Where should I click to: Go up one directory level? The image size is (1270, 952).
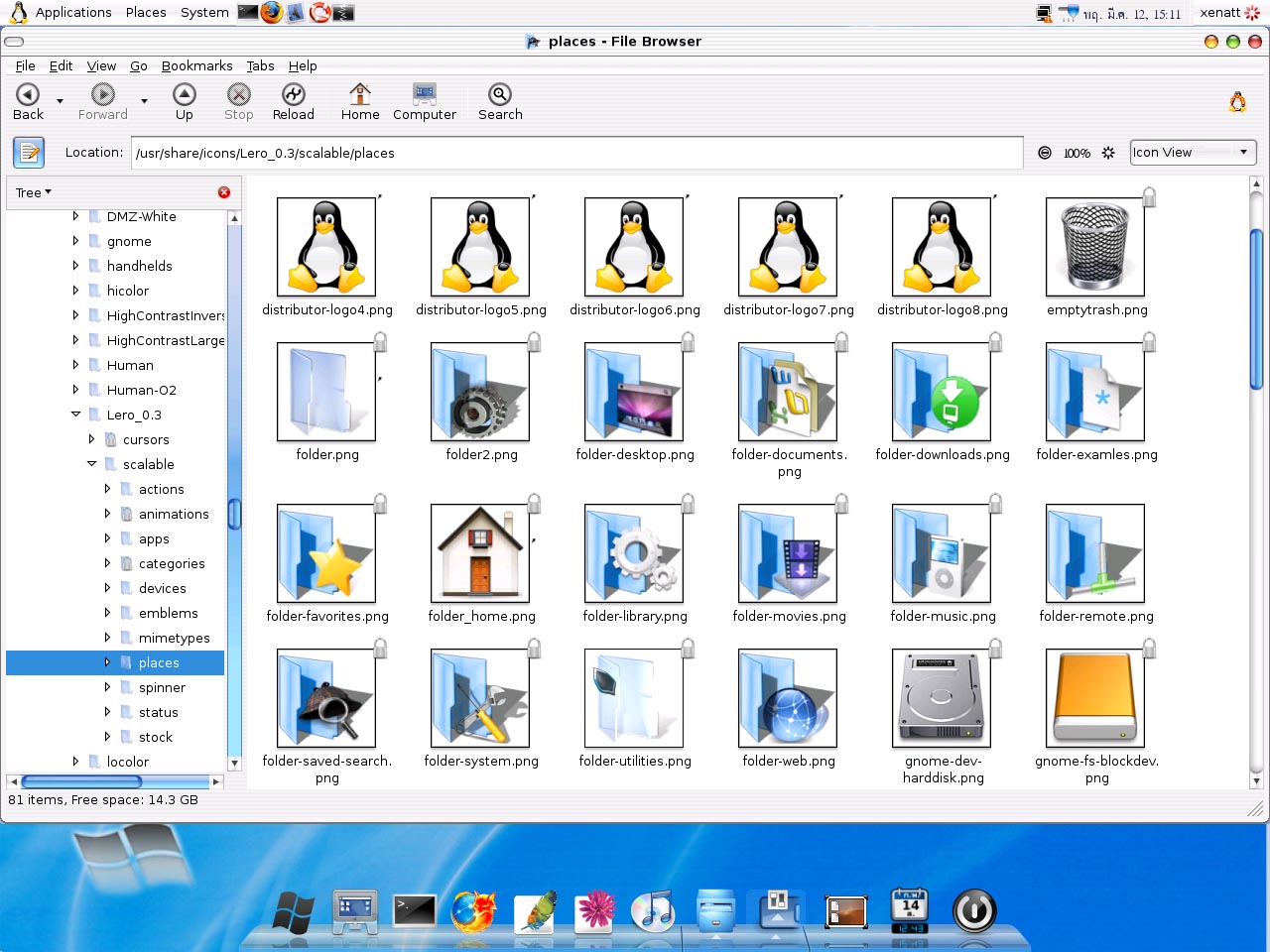185,102
